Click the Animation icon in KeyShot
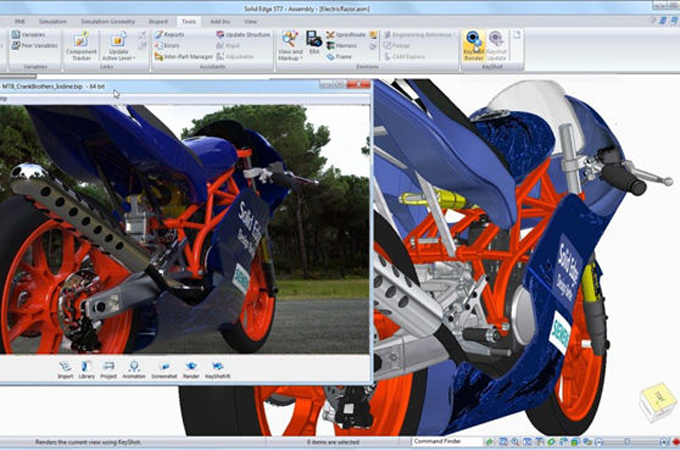The width and height of the screenshot is (680, 450). (134, 369)
